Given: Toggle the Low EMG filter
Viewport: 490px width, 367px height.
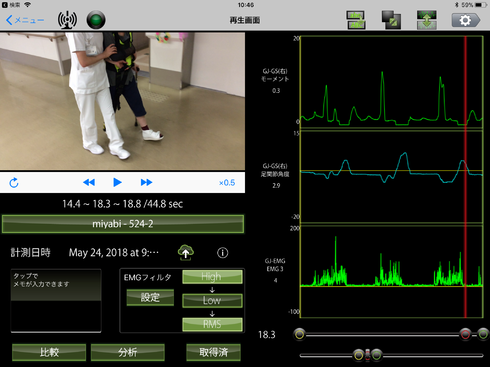Looking at the screenshot, I should pyautogui.click(x=212, y=300).
